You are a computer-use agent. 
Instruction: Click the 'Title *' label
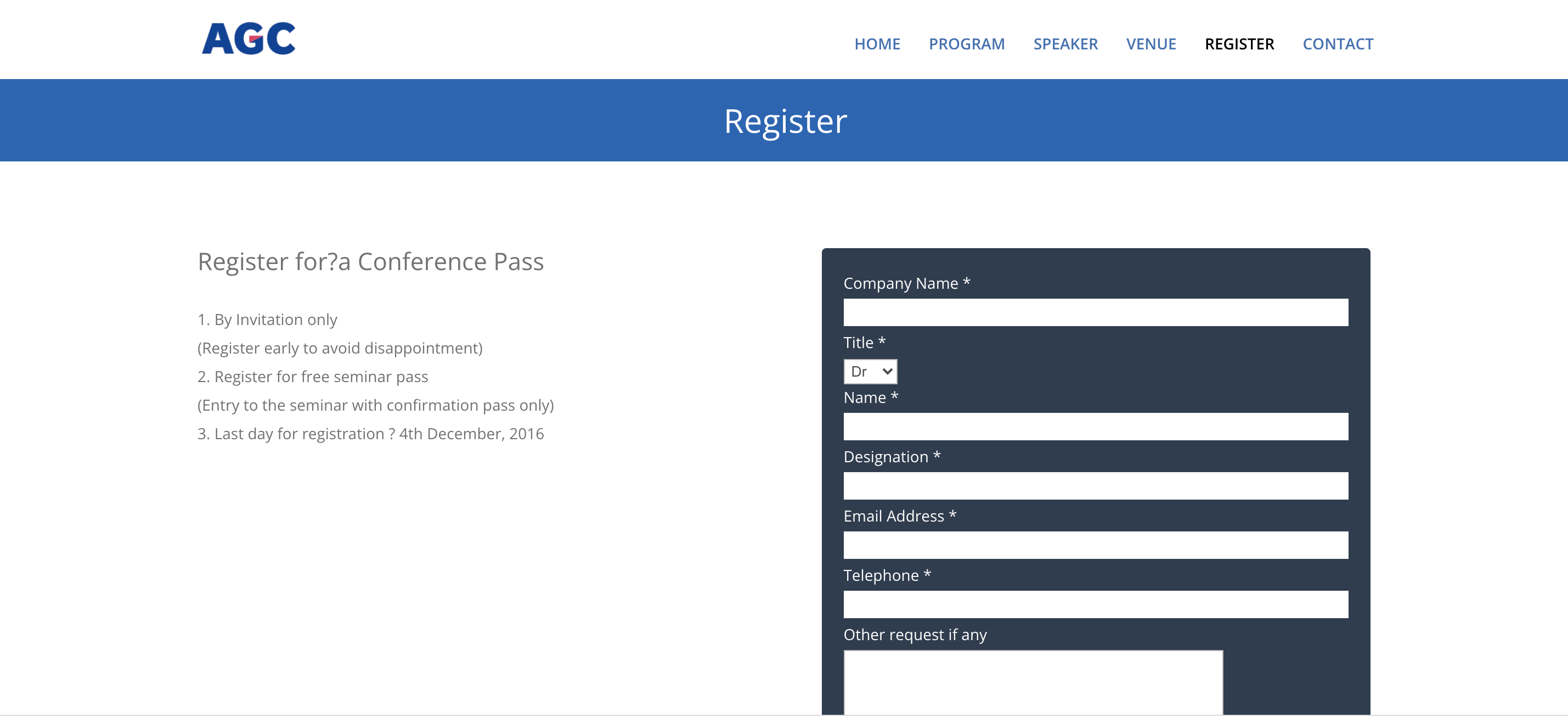(x=864, y=343)
